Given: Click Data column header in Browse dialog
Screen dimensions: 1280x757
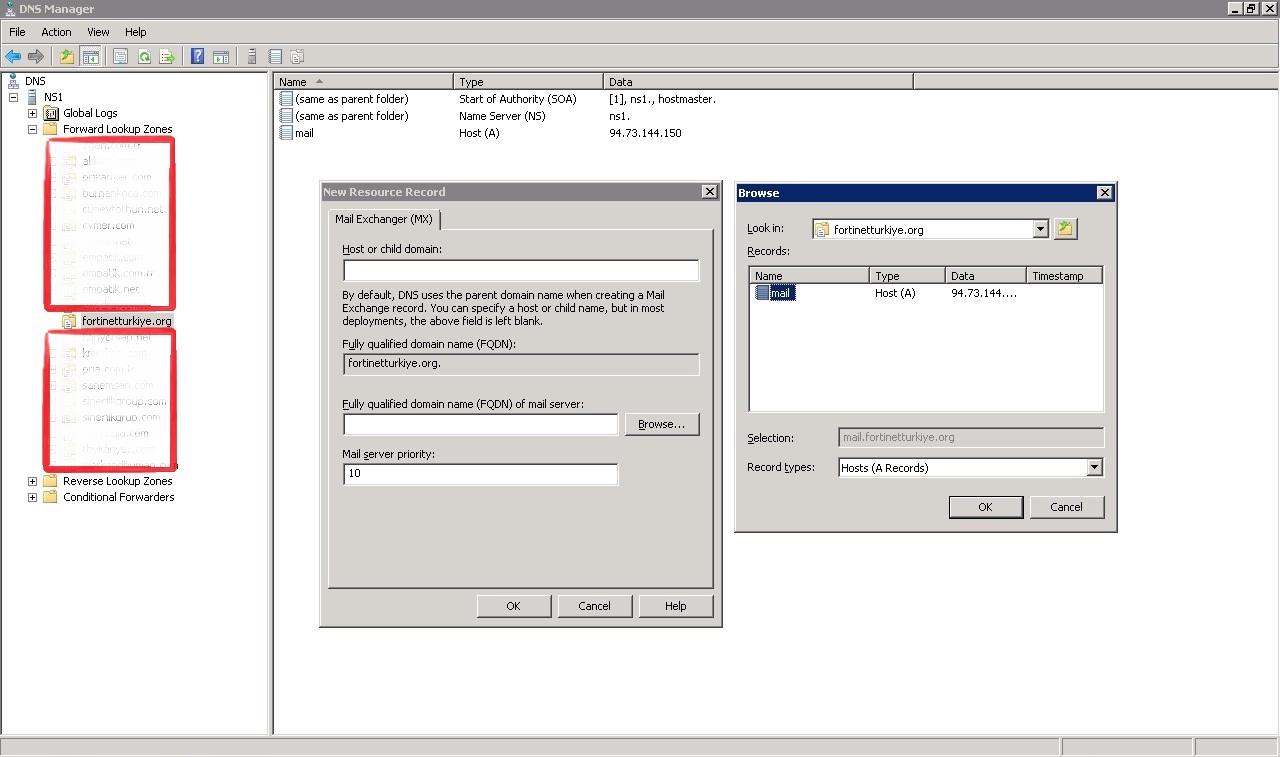Looking at the screenshot, I should click(986, 276).
